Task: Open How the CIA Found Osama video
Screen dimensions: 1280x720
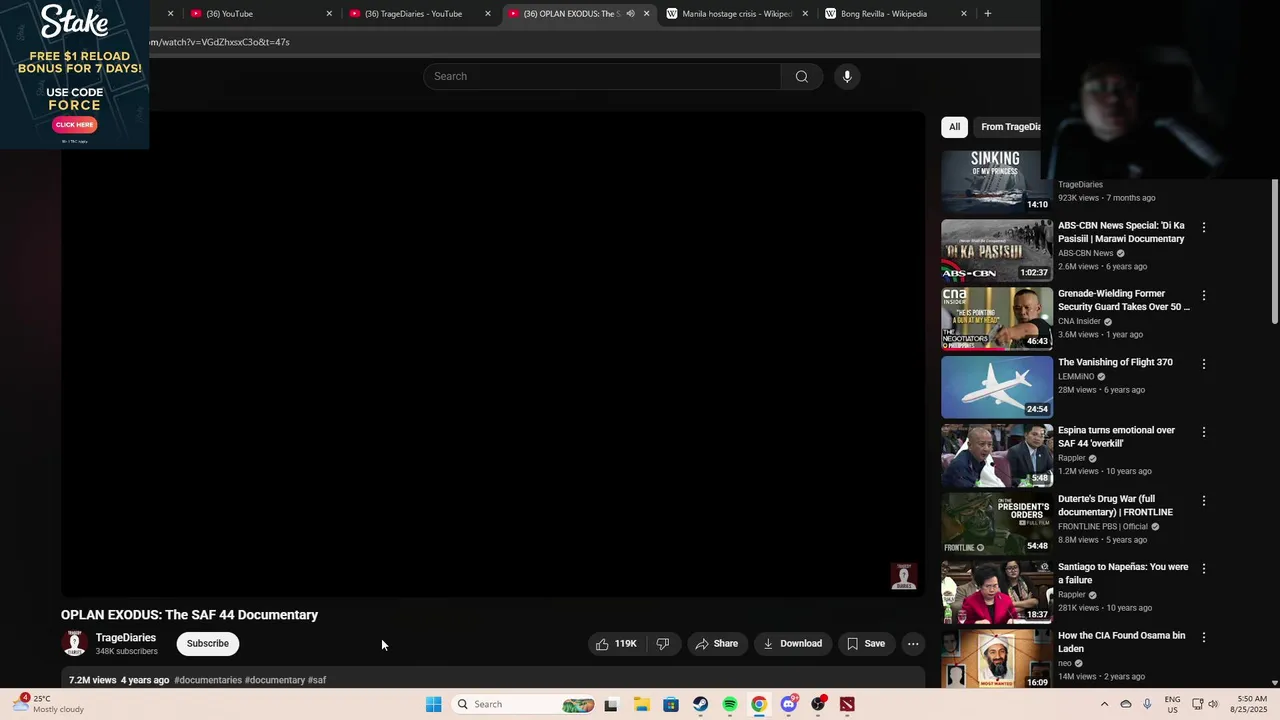Action: coord(1121,642)
